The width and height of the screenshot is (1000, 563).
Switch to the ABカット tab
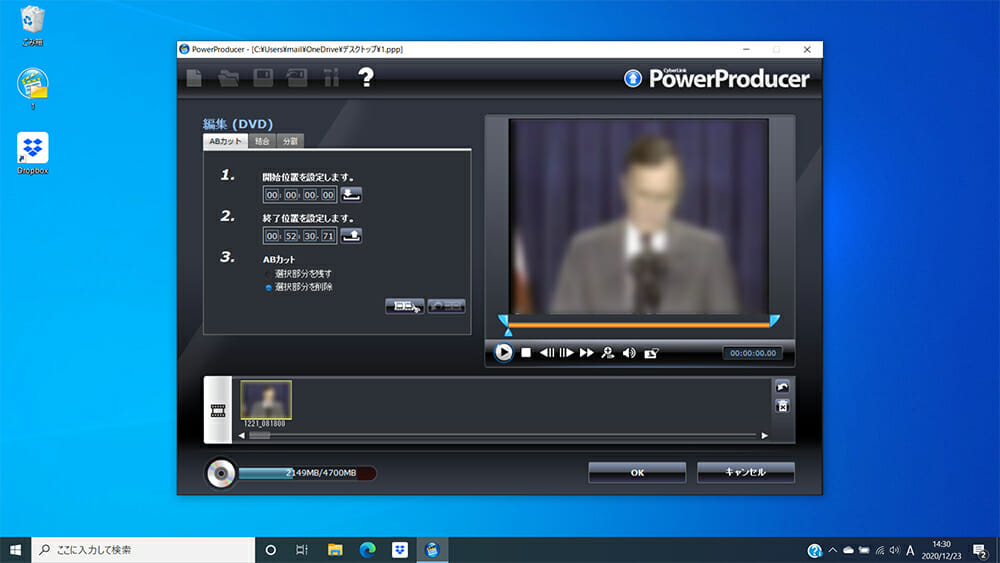point(225,142)
